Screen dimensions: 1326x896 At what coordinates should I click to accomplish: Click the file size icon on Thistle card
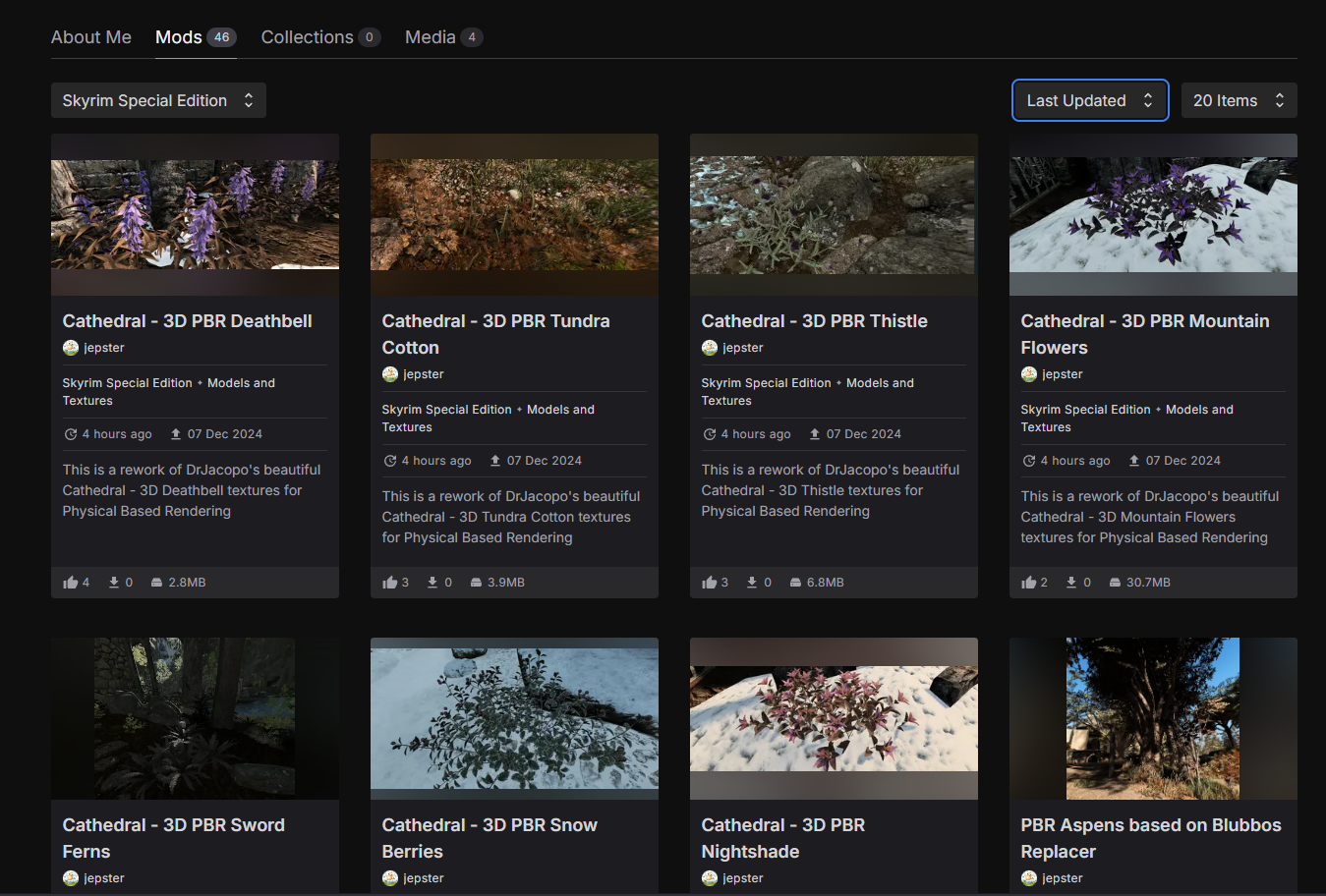795,583
